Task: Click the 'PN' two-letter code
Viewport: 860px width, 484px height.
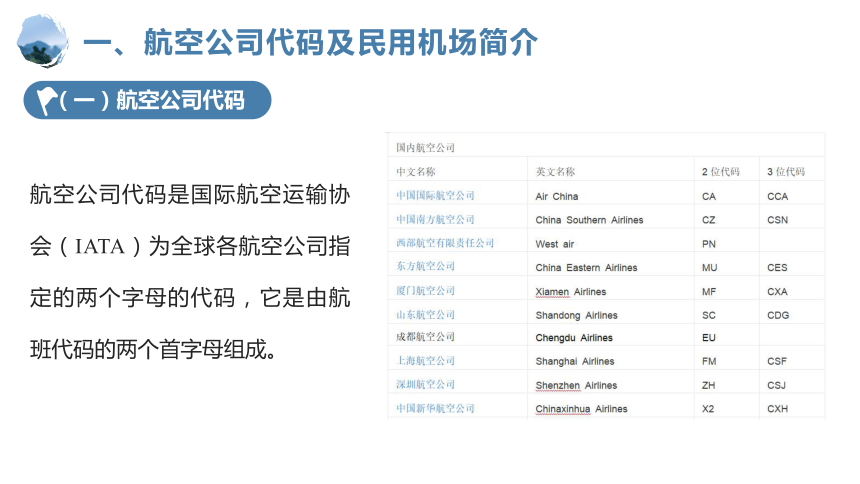Action: click(709, 244)
